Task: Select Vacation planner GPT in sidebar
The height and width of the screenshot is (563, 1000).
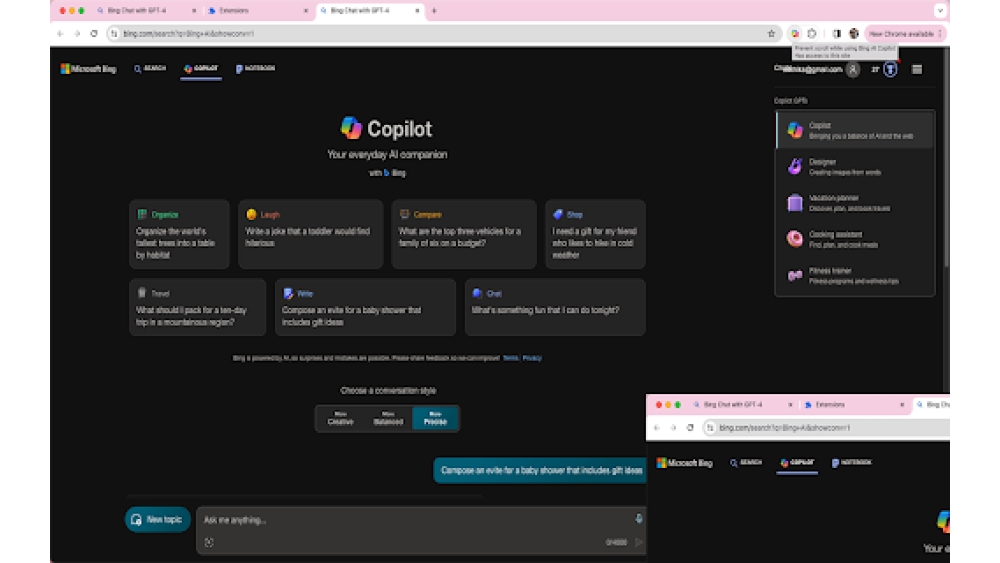Action: pyautogui.click(x=855, y=203)
